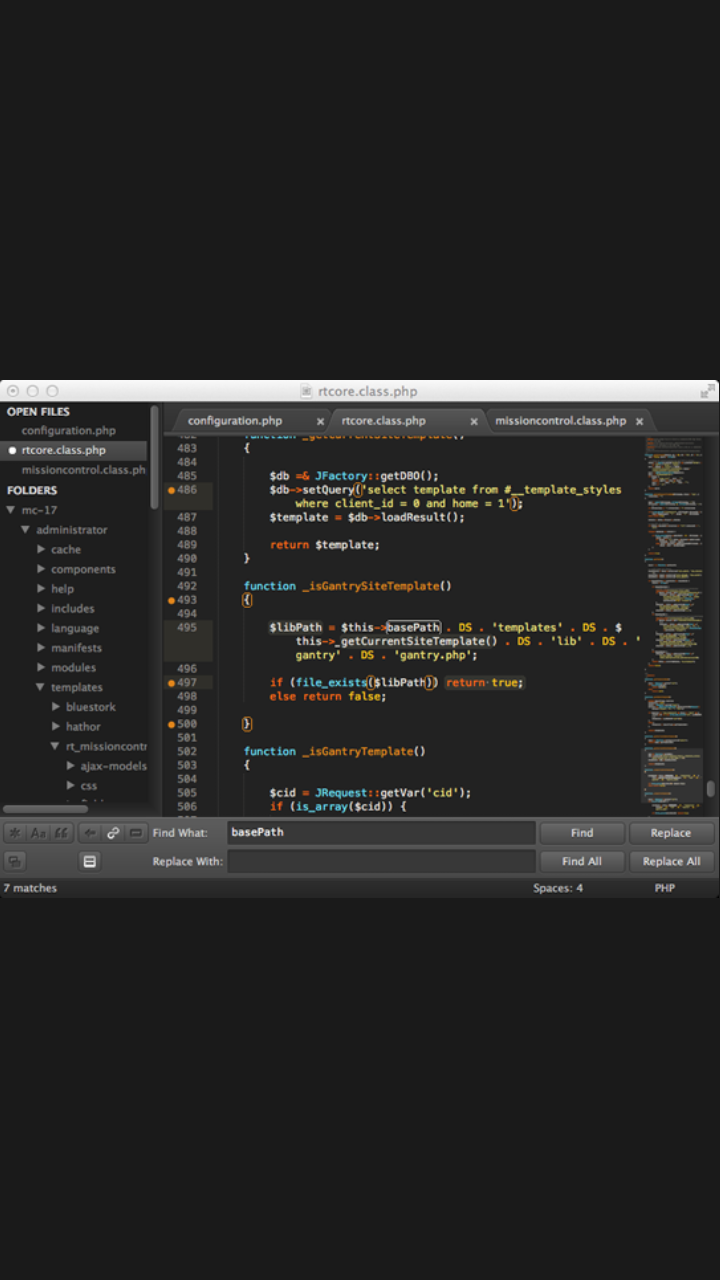The height and width of the screenshot is (1280, 720).
Task: Toggle the case sensitive 'Aa' option
Action: point(38,833)
